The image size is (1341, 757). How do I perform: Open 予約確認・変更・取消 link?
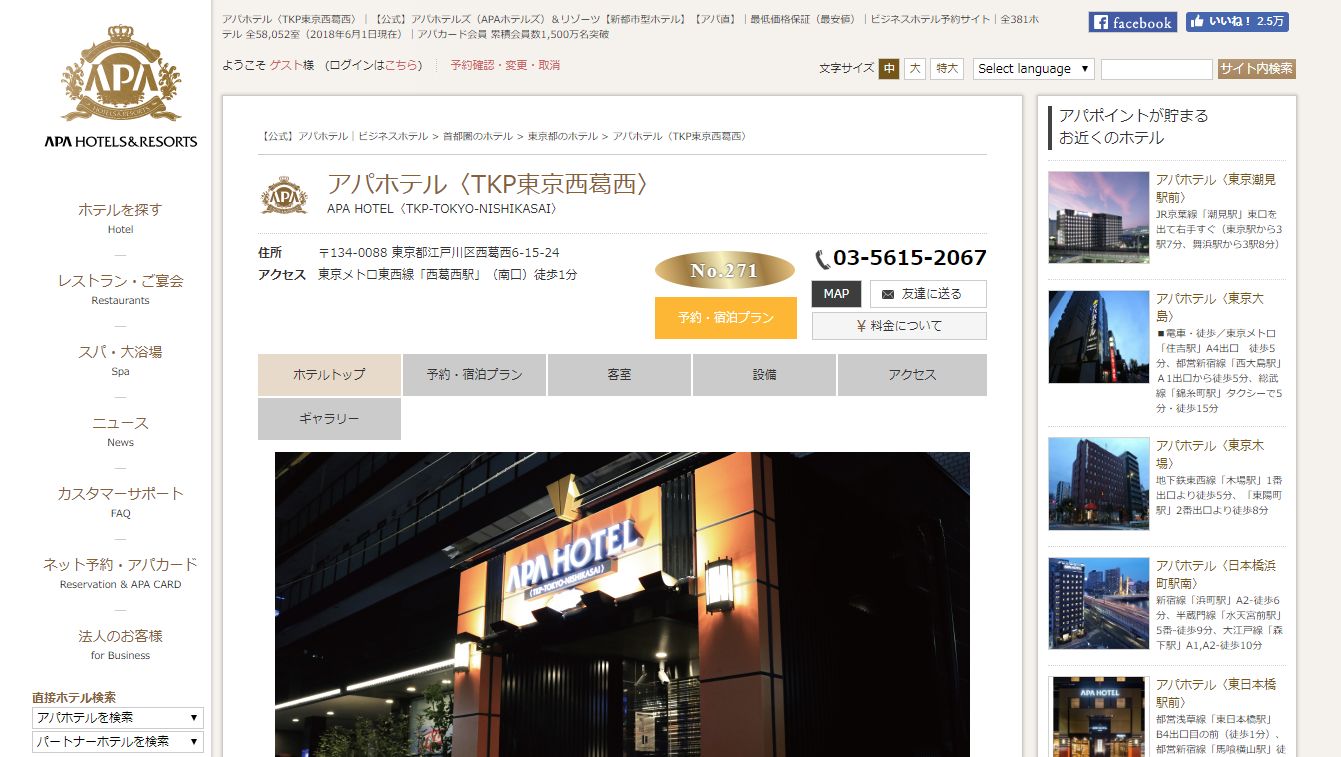[x=505, y=65]
